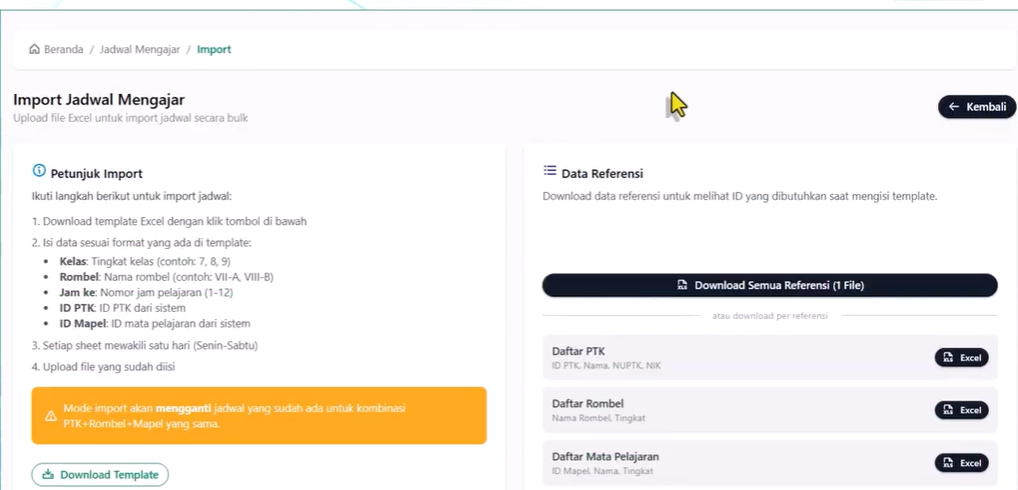Viewport: 1018px width, 490px height.
Task: Click the Kembali back button
Action: [x=976, y=107]
